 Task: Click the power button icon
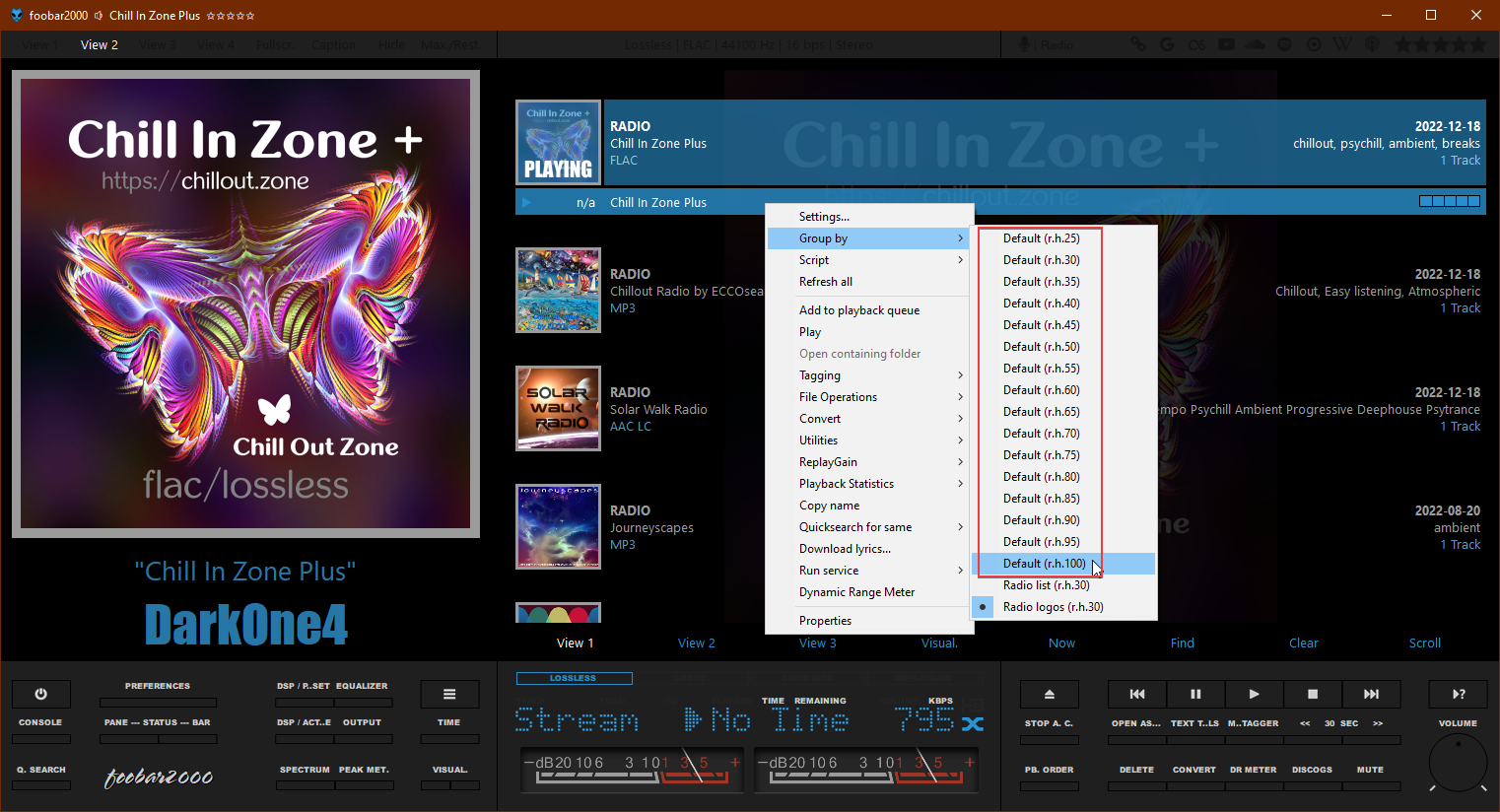[40, 694]
